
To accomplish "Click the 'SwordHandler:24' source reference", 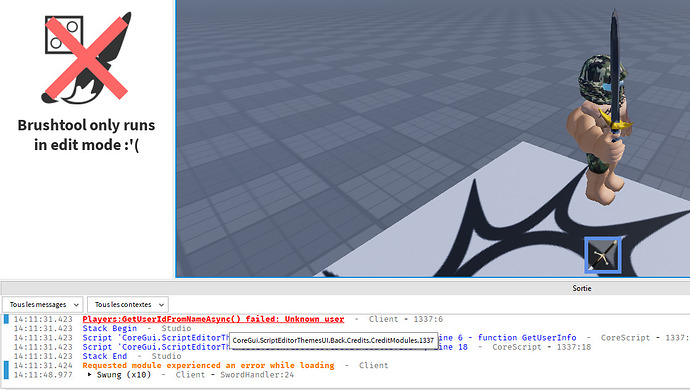I will (x=257, y=375).
